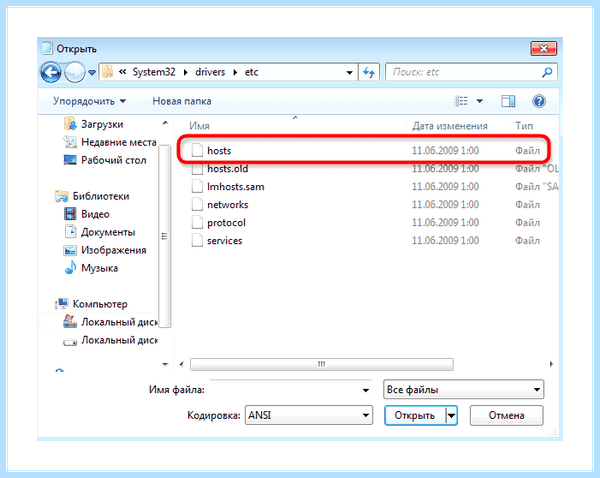Screen dimensions: 600x478
Task: Create a folder with Новая папка
Action: (x=182, y=101)
